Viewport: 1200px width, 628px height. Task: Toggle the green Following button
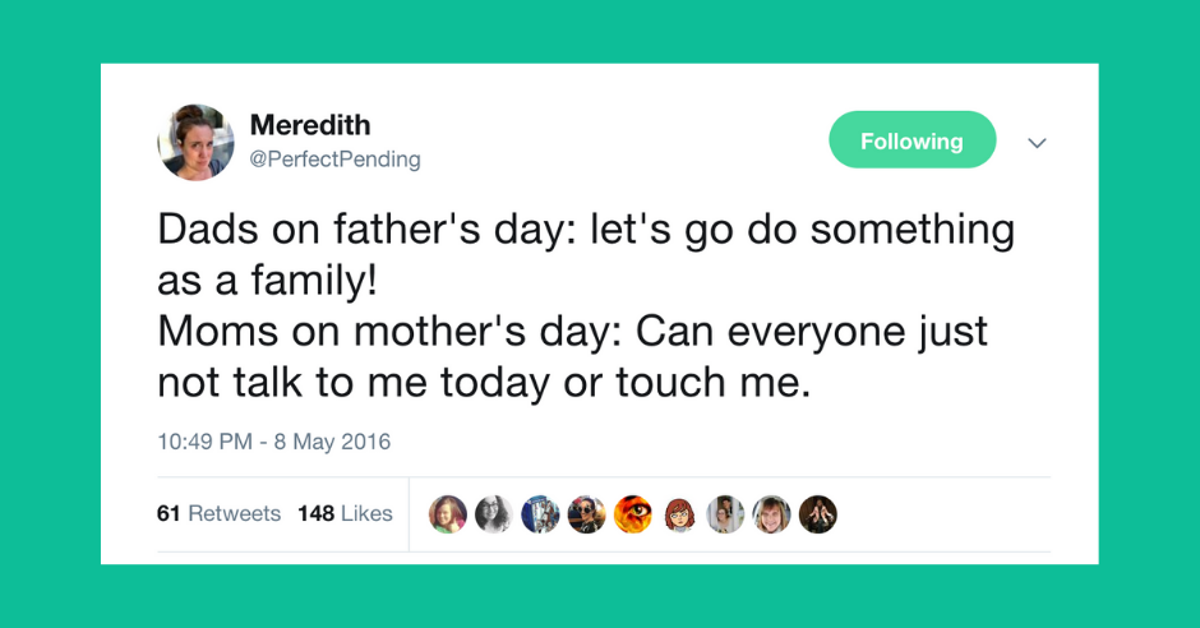[912, 140]
